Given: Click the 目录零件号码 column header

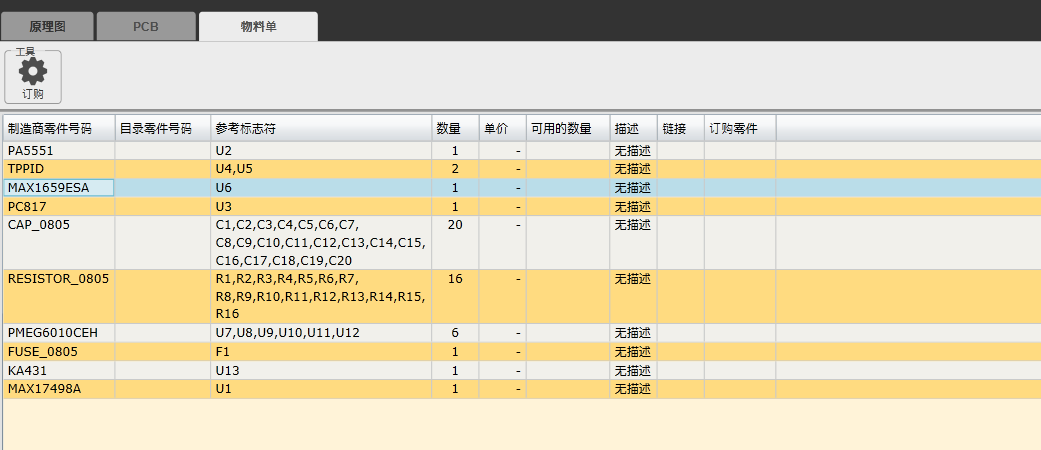Looking at the screenshot, I should click(x=163, y=129).
